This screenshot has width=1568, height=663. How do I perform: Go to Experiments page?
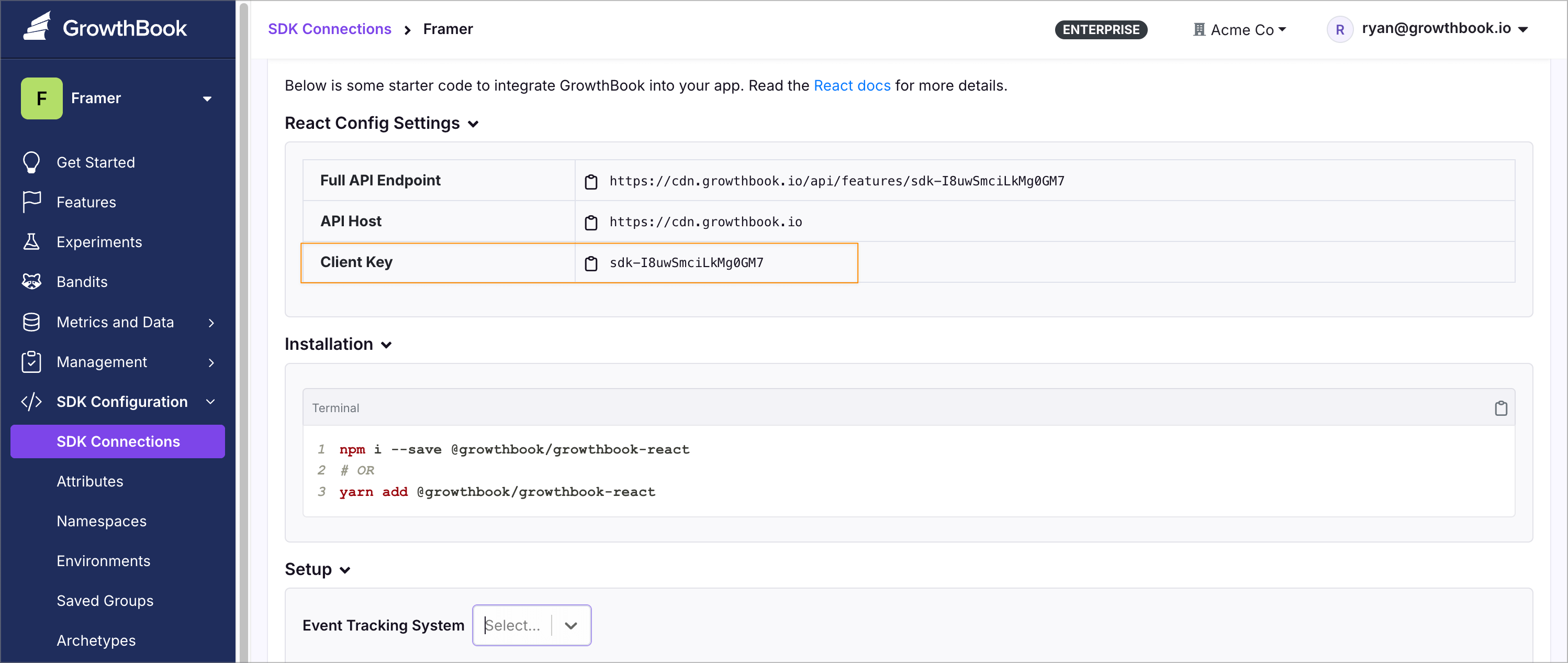[99, 242]
